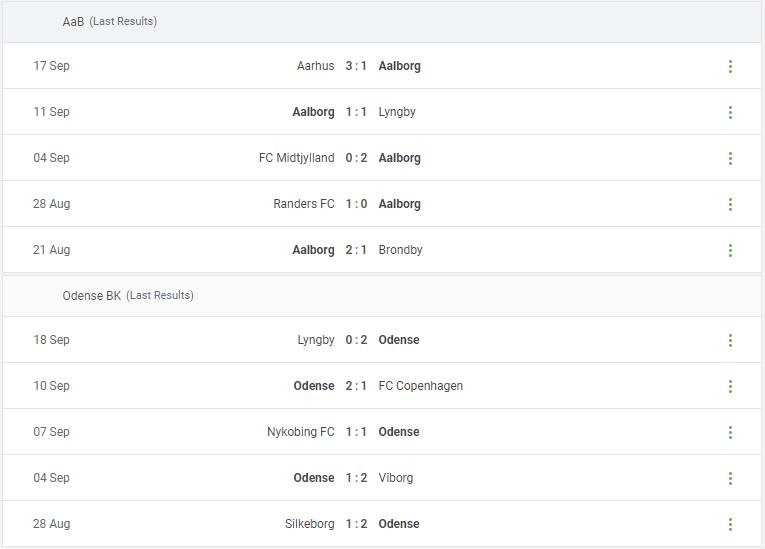Click the 0:2 score on 18 Sep
This screenshot has width=765, height=549.
(x=356, y=340)
